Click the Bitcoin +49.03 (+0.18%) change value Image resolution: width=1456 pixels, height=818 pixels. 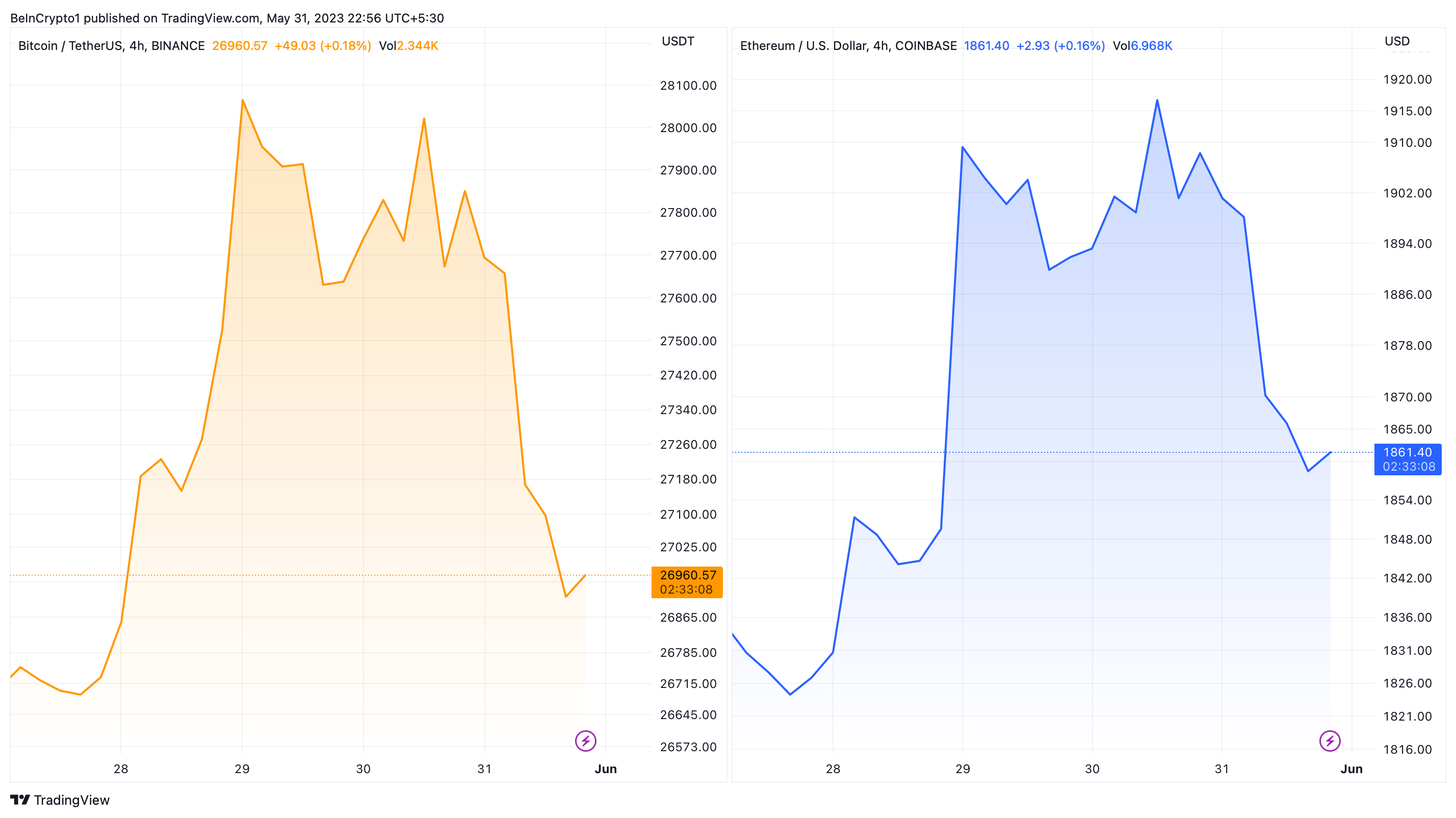pyautogui.click(x=323, y=46)
